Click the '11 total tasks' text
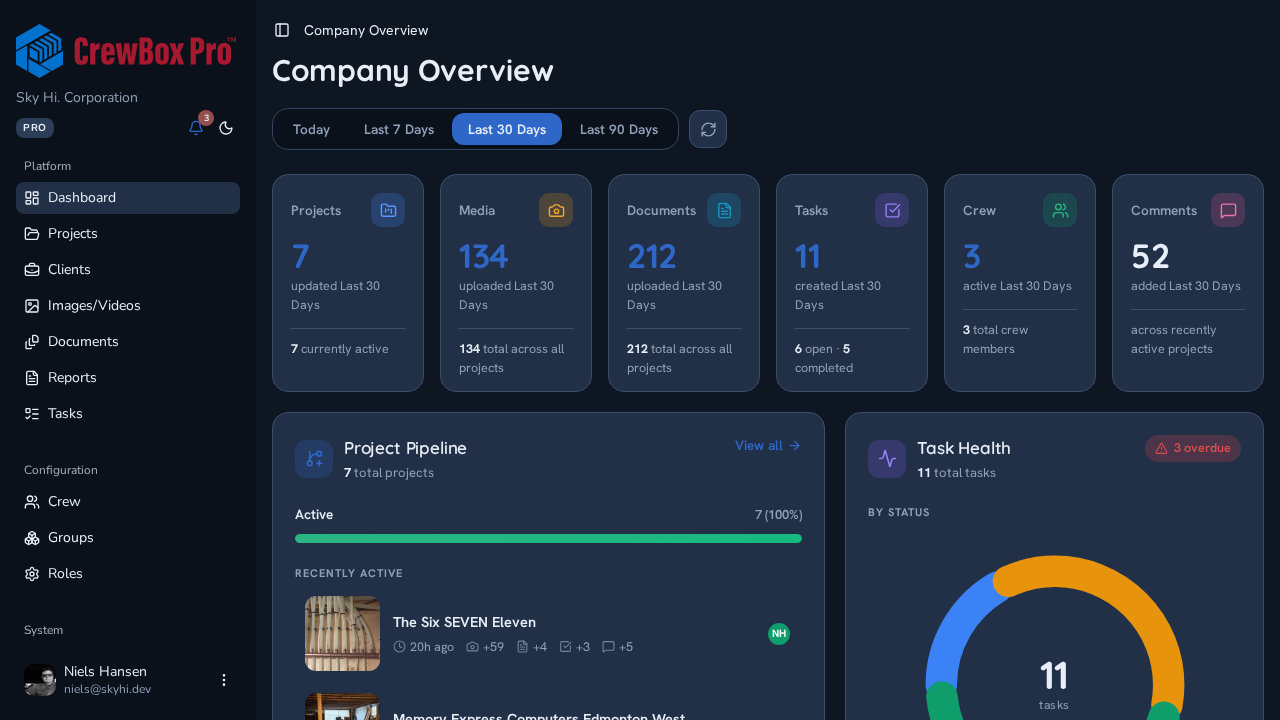This screenshot has height=720, width=1280. point(956,473)
